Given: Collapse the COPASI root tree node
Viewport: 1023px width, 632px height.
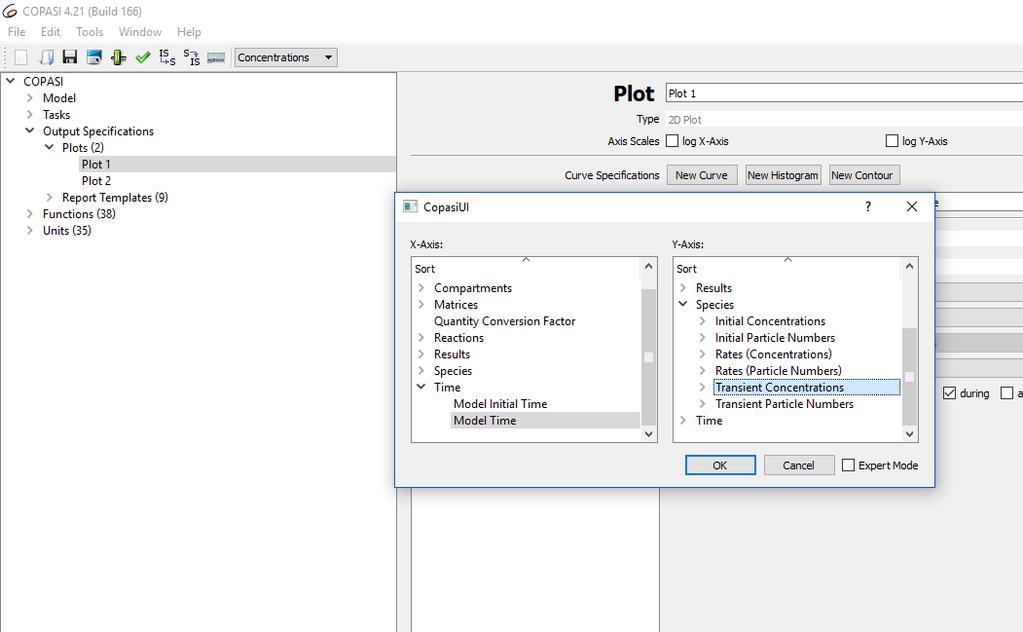Looking at the screenshot, I should pyautogui.click(x=10, y=81).
